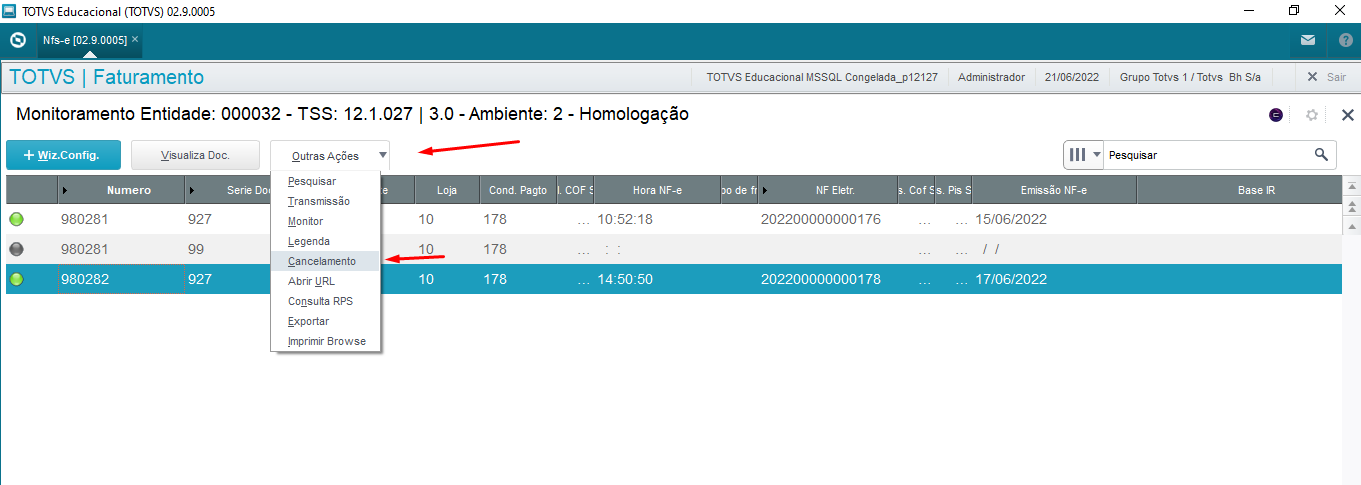The height and width of the screenshot is (485, 1361).
Task: Click time cell 14:50:50
Action: [625, 279]
